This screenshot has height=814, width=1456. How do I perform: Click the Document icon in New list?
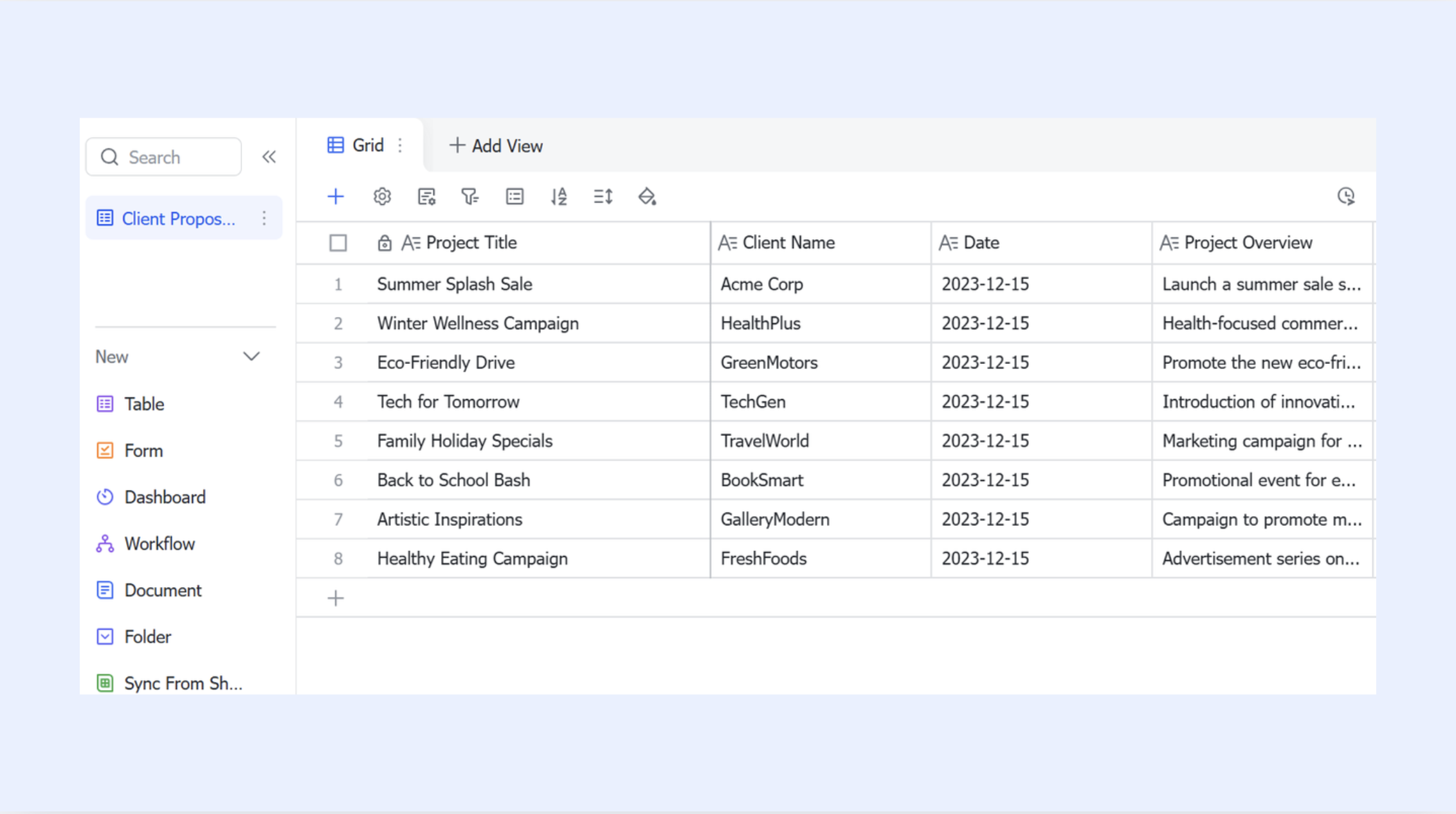pos(105,590)
